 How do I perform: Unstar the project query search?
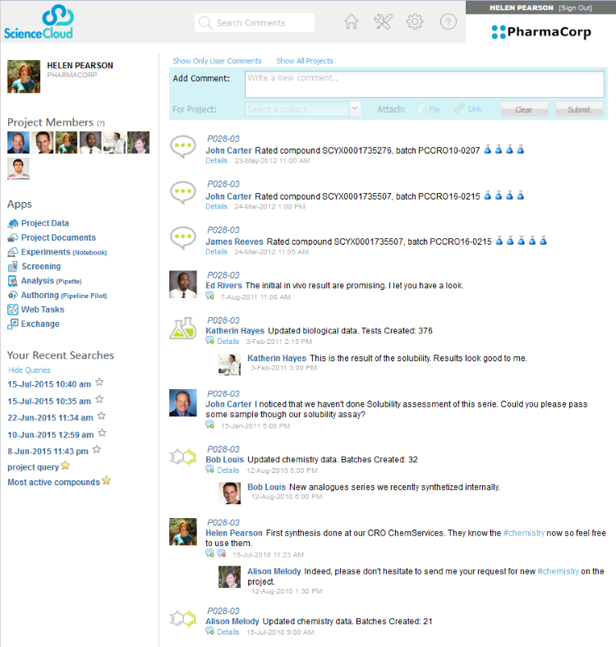pyautogui.click(x=66, y=465)
